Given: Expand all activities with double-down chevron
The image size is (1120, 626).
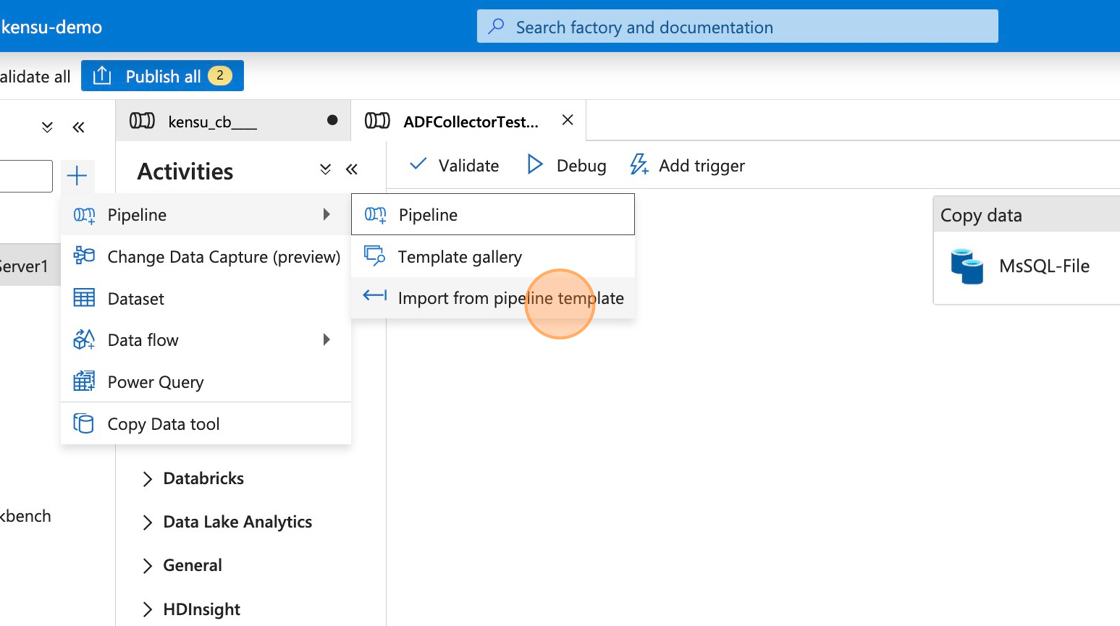Looking at the screenshot, I should pos(325,169).
